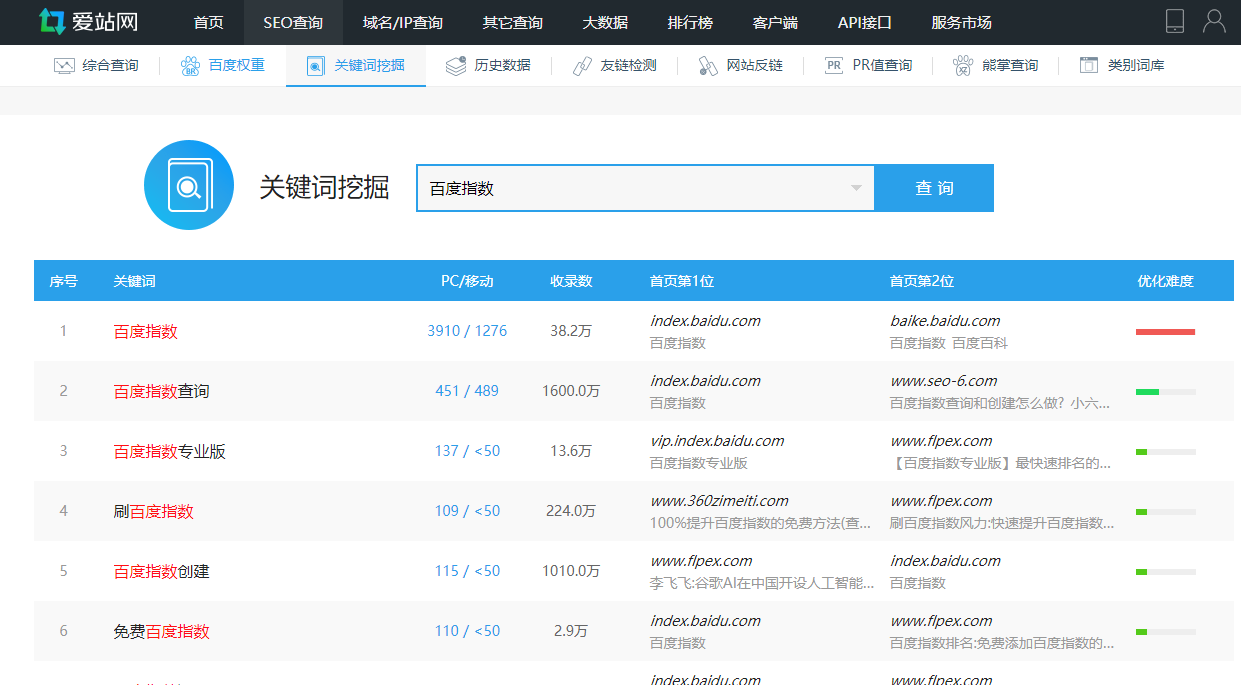Click www.seo-6.com second-place result

point(943,381)
